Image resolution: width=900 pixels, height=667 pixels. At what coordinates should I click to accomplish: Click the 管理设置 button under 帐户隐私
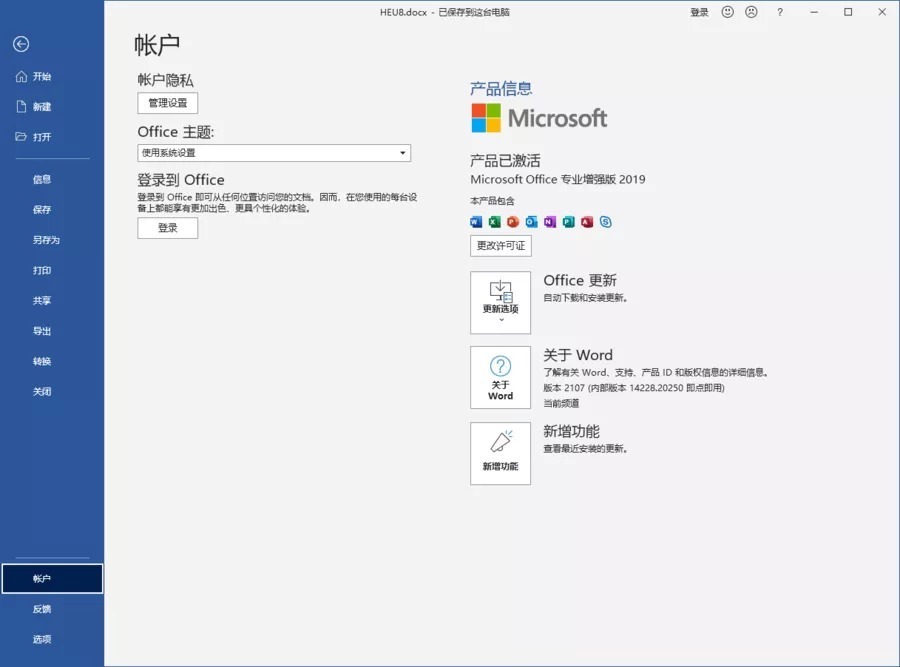pyautogui.click(x=167, y=102)
